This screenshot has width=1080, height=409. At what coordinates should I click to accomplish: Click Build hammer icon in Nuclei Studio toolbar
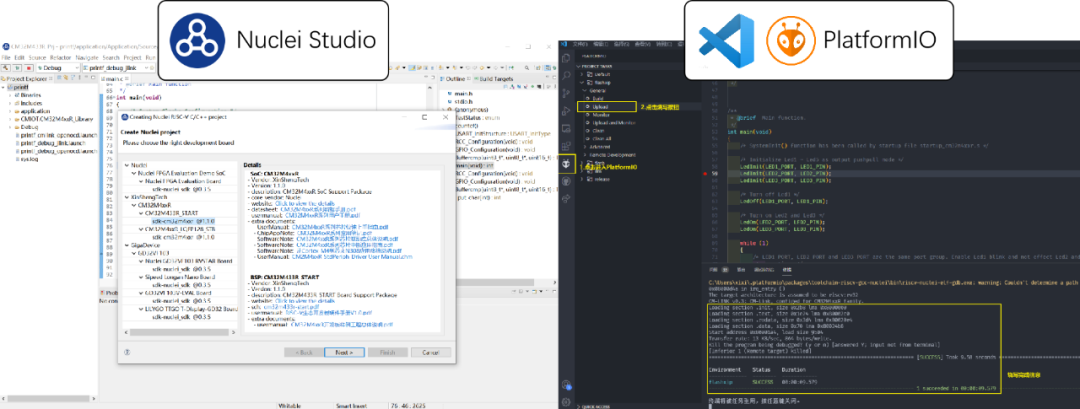click(x=6, y=68)
